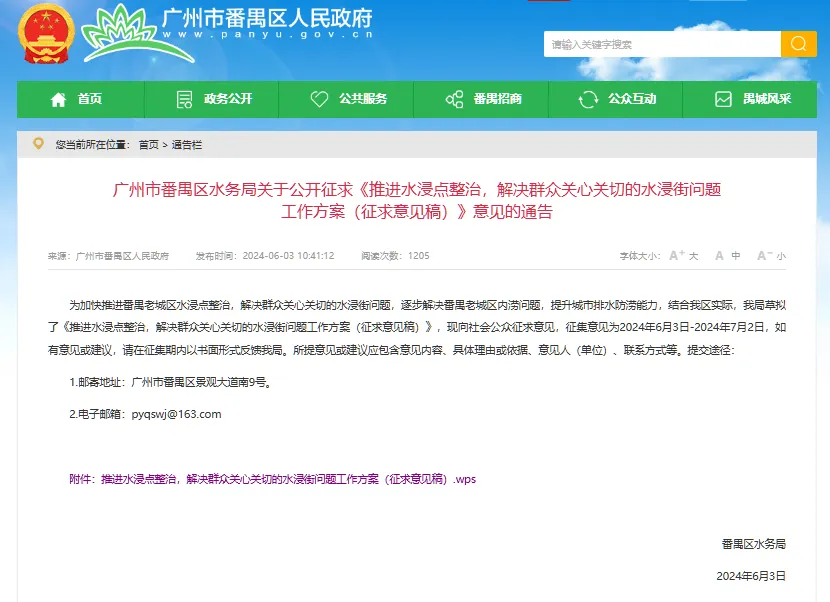Screen dimensions: 830x602
Task: Click the icon beside 番禺招商
Action: (454, 99)
